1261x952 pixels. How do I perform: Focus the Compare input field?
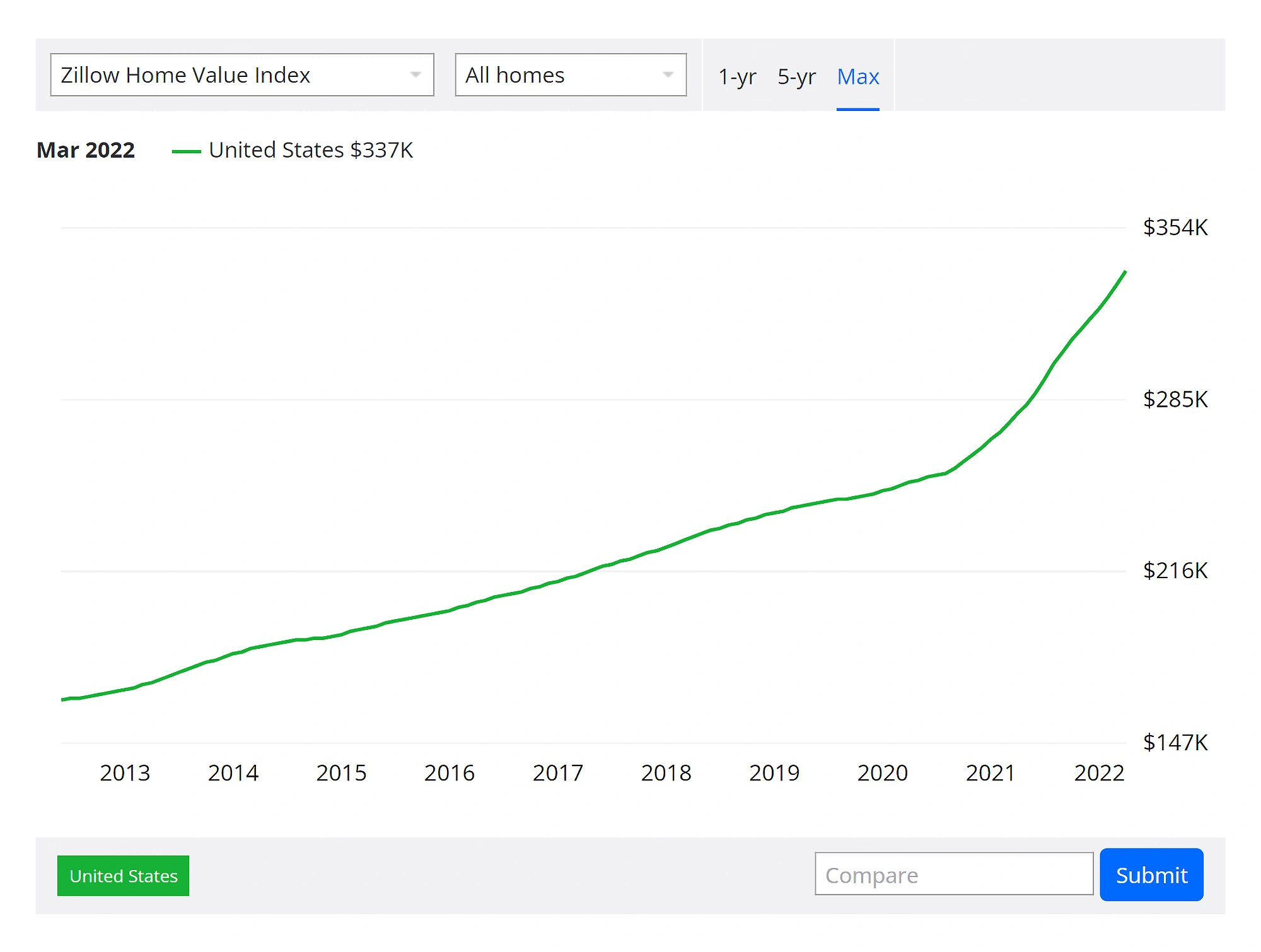pyautogui.click(x=953, y=874)
